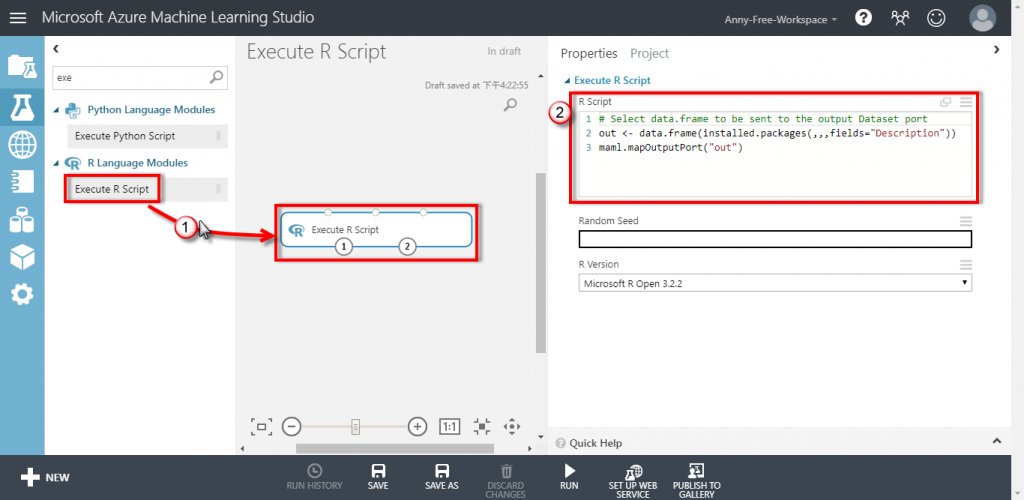Set canvas zoom to 1:1 actual size
Image resolution: width=1024 pixels, height=500 pixels.
click(450, 427)
